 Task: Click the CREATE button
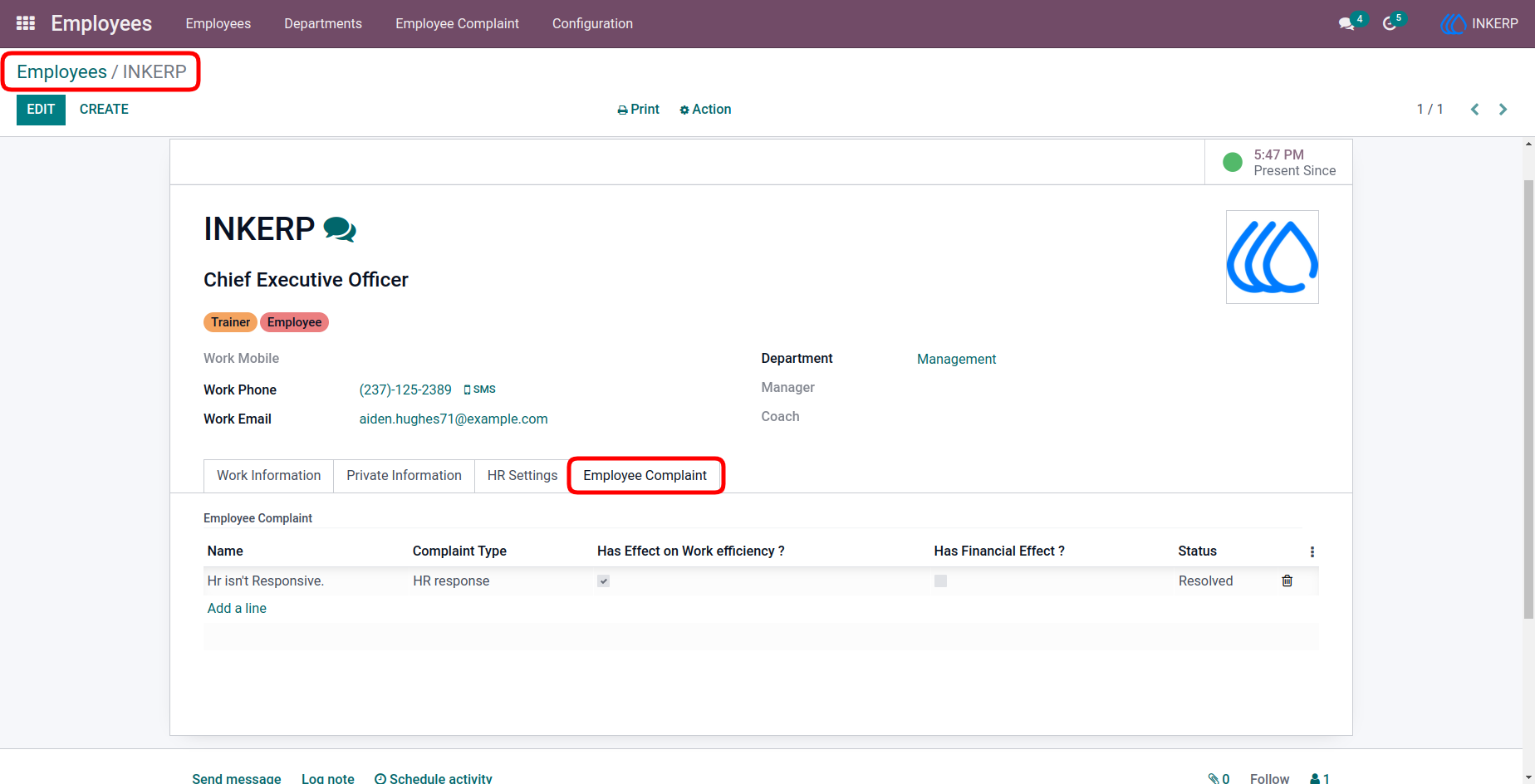pos(104,110)
